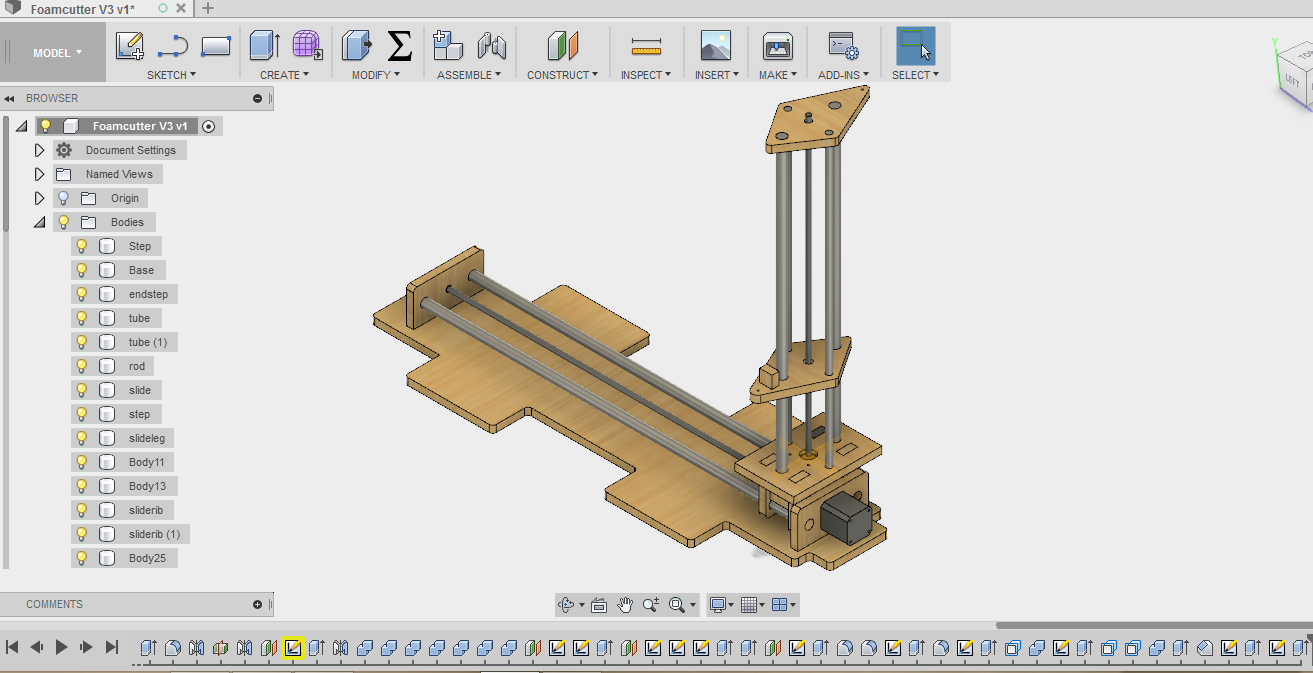Select the Pan tool in navigation bar
1313x673 pixels.
(x=624, y=604)
